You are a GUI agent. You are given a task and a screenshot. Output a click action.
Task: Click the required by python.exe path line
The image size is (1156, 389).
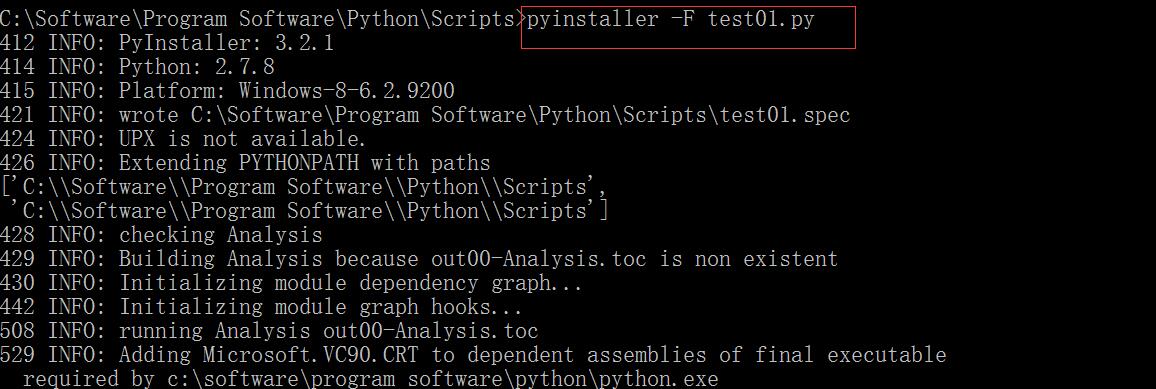pyautogui.click(x=371, y=379)
